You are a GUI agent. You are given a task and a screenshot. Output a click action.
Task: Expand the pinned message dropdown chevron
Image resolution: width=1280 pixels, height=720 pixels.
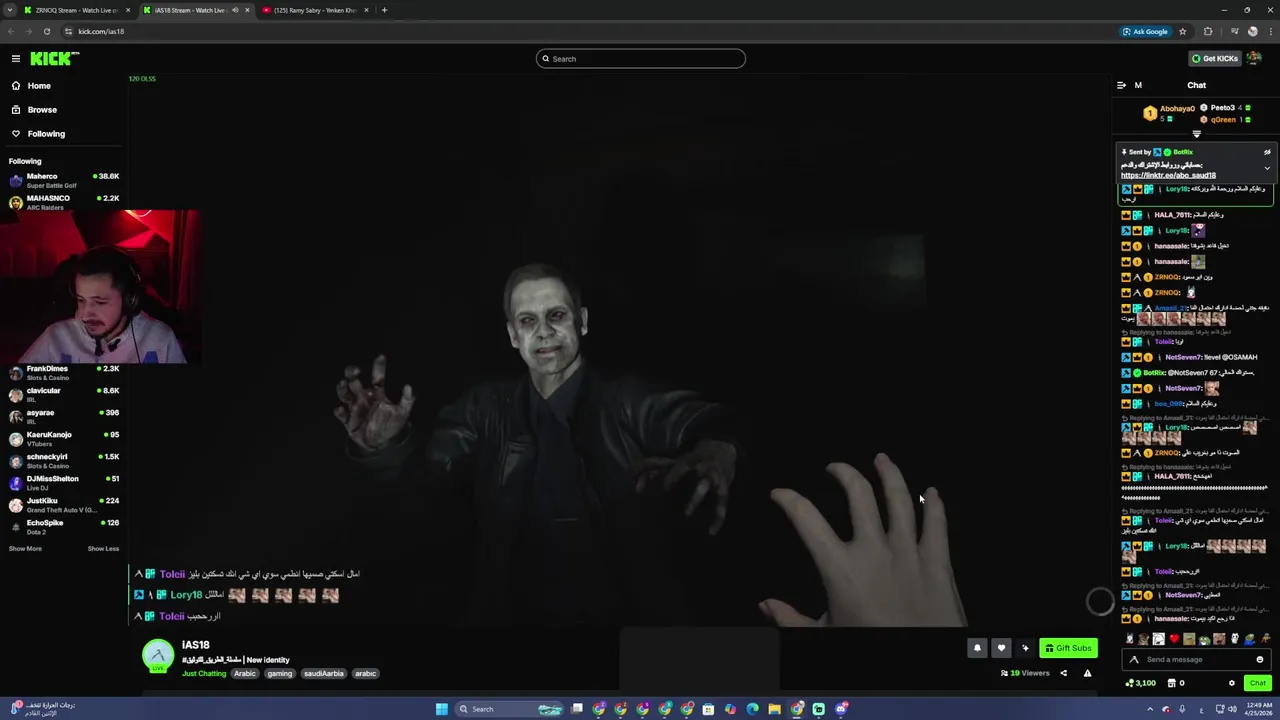(1267, 168)
